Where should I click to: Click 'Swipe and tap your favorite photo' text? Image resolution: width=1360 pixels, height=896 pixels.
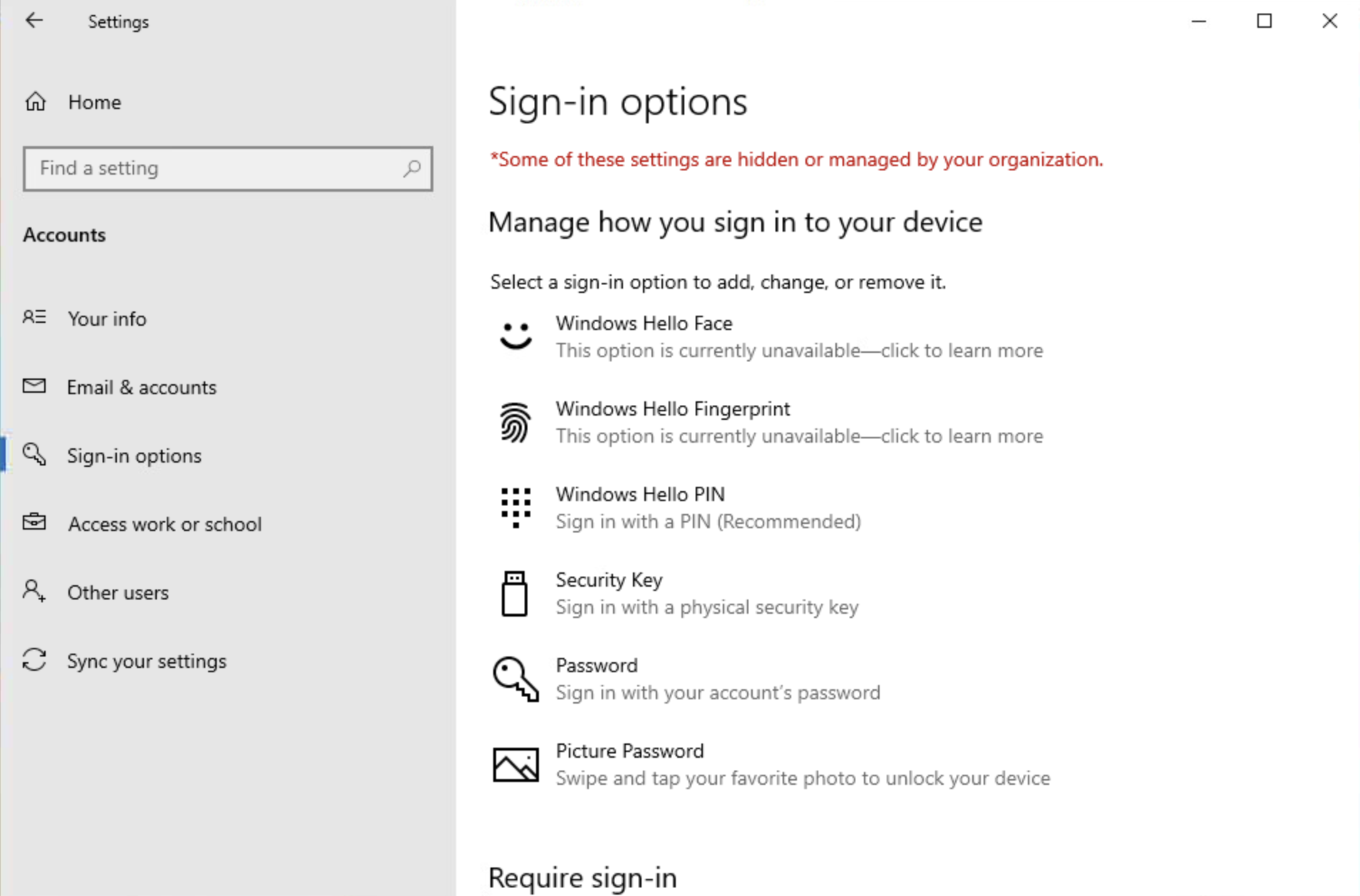803,778
